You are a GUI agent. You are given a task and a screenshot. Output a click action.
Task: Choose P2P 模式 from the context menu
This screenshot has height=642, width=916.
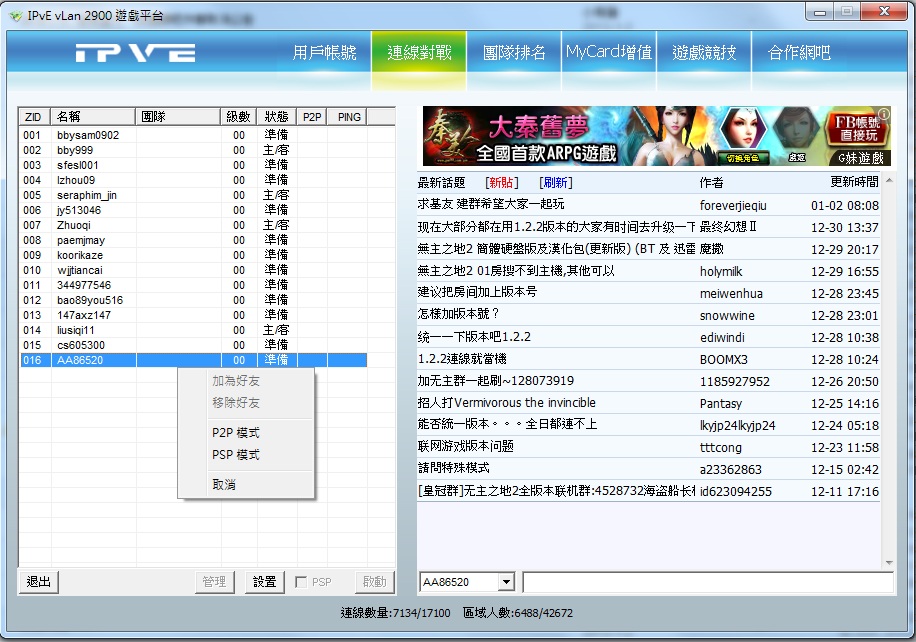(236, 433)
